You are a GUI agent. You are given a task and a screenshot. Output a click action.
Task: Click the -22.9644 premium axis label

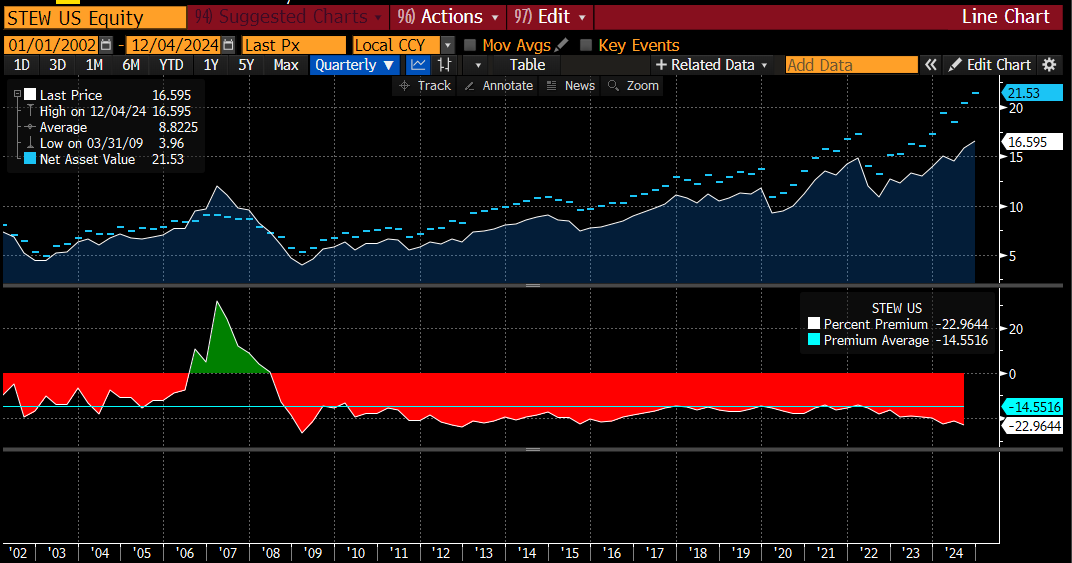click(x=1032, y=425)
